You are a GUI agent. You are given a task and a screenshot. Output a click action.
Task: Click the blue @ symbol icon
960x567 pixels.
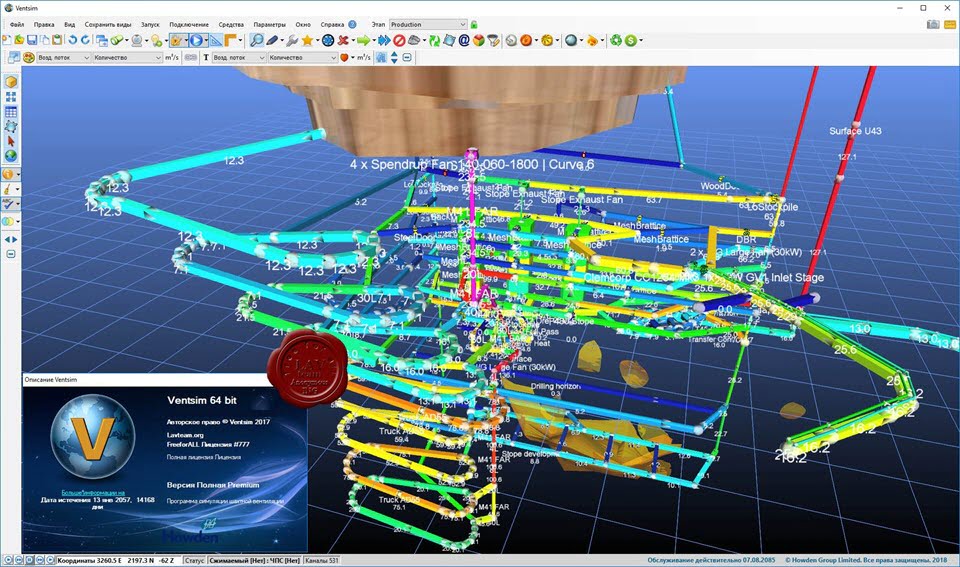464,40
